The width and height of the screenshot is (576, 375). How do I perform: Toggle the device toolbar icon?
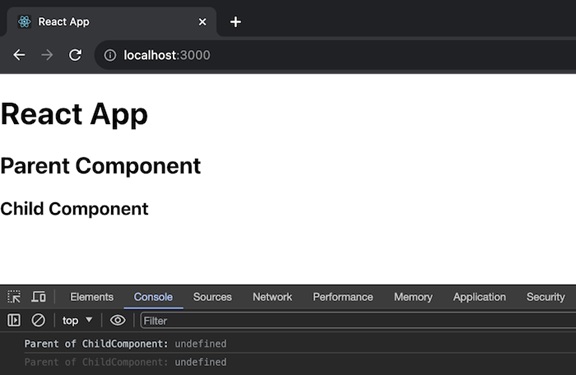tap(39, 296)
